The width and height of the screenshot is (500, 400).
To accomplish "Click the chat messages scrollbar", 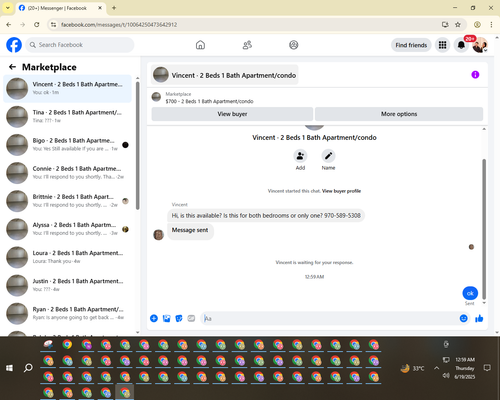I will [x=484, y=228].
